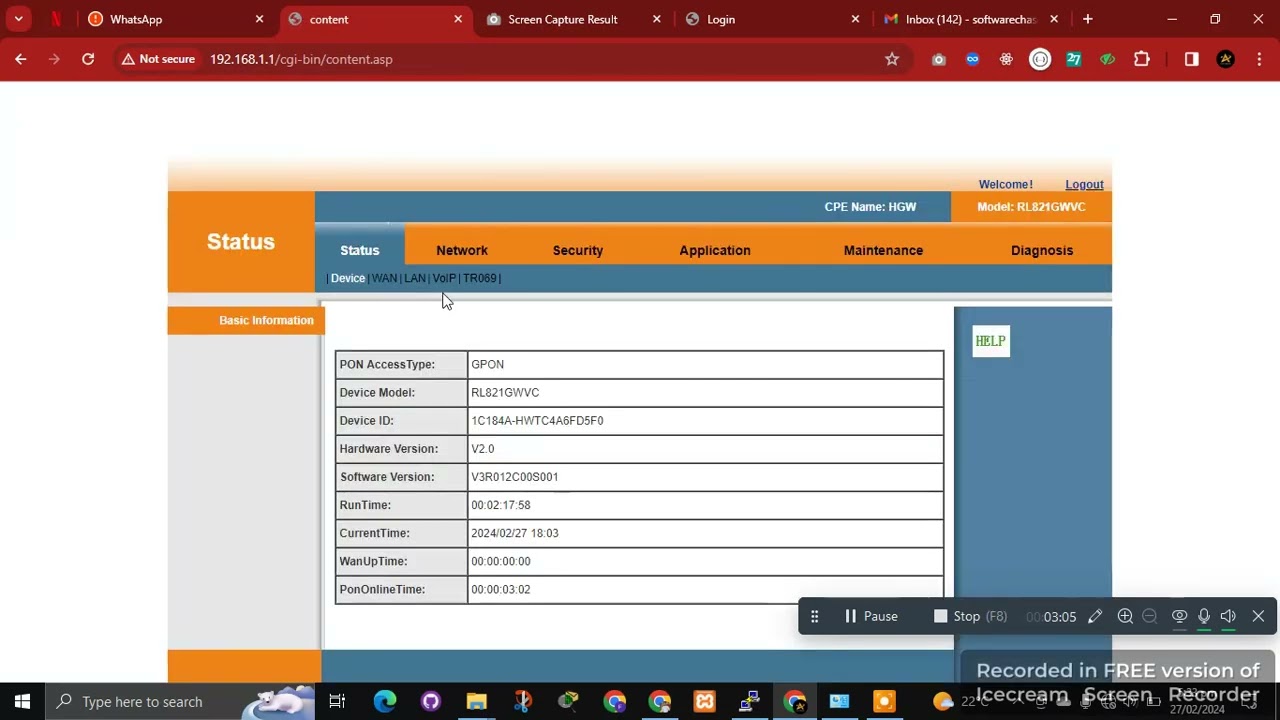Click the Logout link

(1084, 185)
